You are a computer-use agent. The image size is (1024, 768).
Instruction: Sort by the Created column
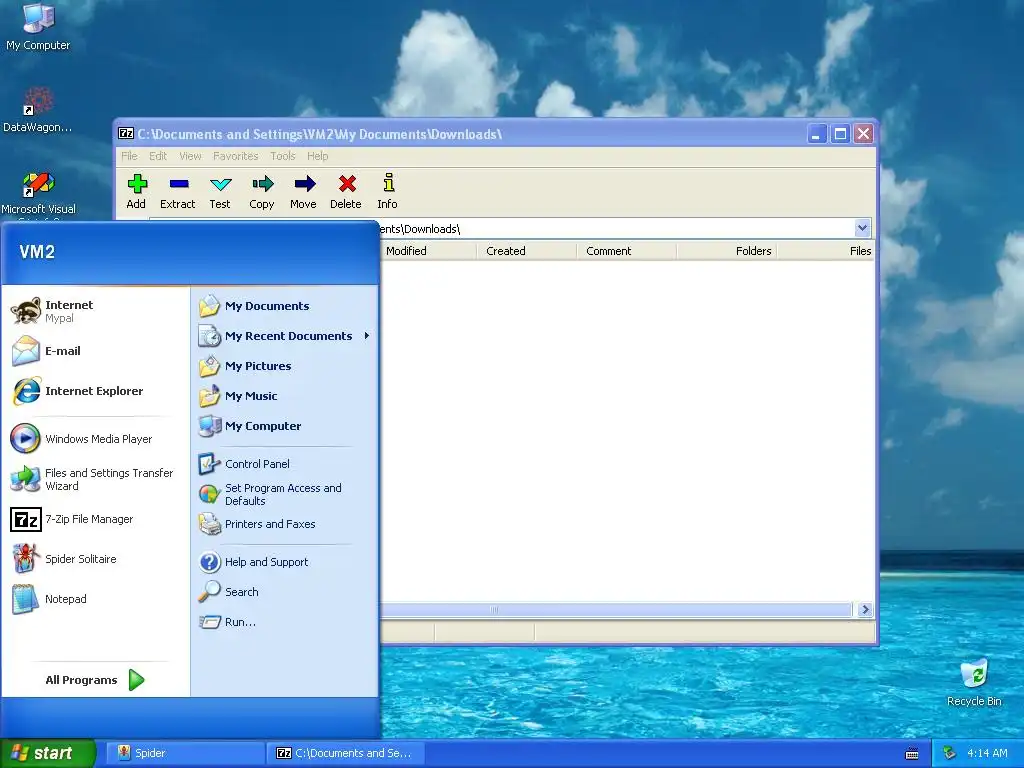[x=526, y=251]
